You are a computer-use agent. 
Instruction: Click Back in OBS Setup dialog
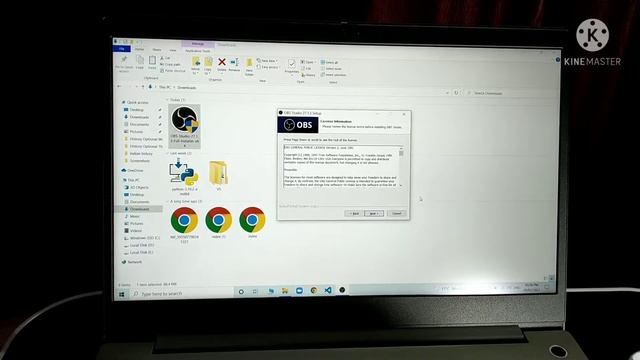pos(354,213)
